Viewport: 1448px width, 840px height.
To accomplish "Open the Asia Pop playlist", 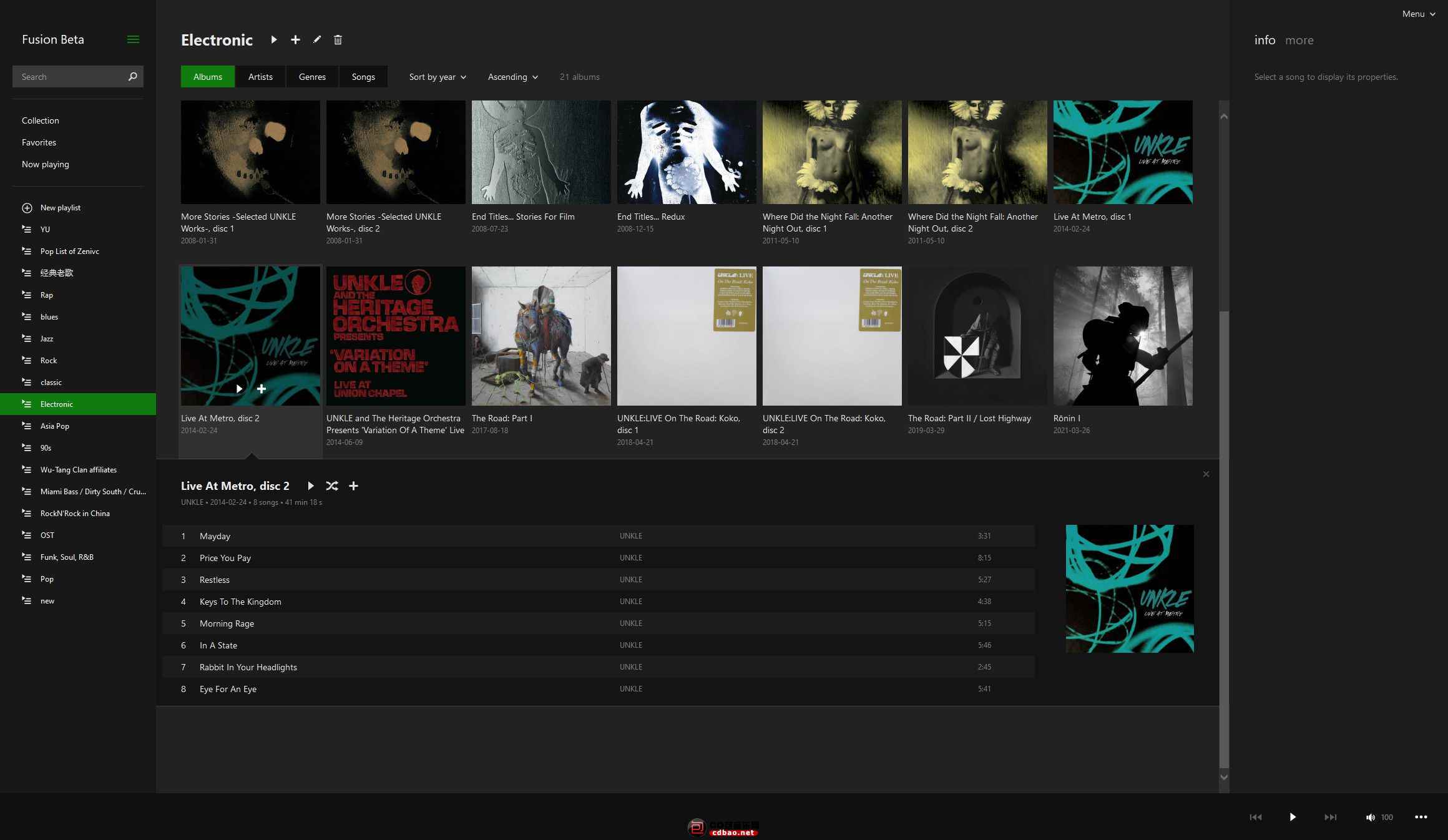I will tap(78, 426).
